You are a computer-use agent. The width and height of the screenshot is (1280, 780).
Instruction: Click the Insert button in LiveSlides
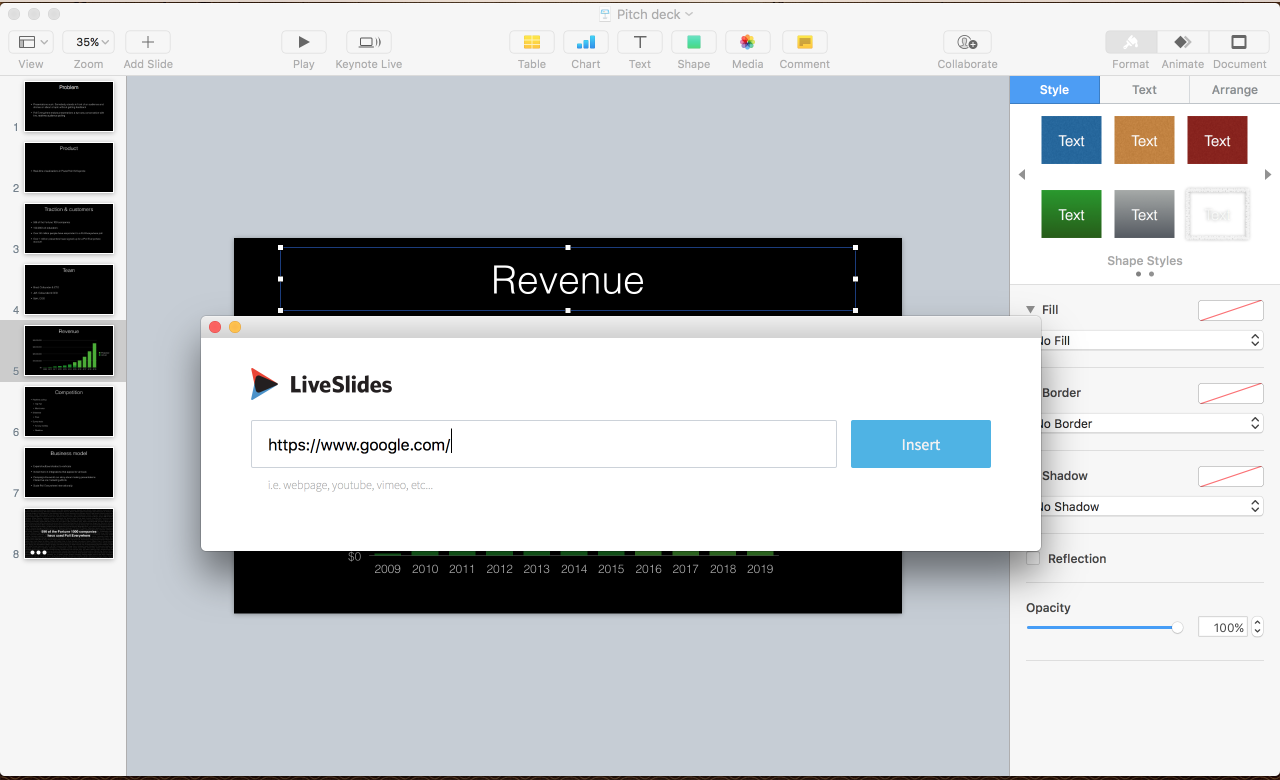coord(920,444)
